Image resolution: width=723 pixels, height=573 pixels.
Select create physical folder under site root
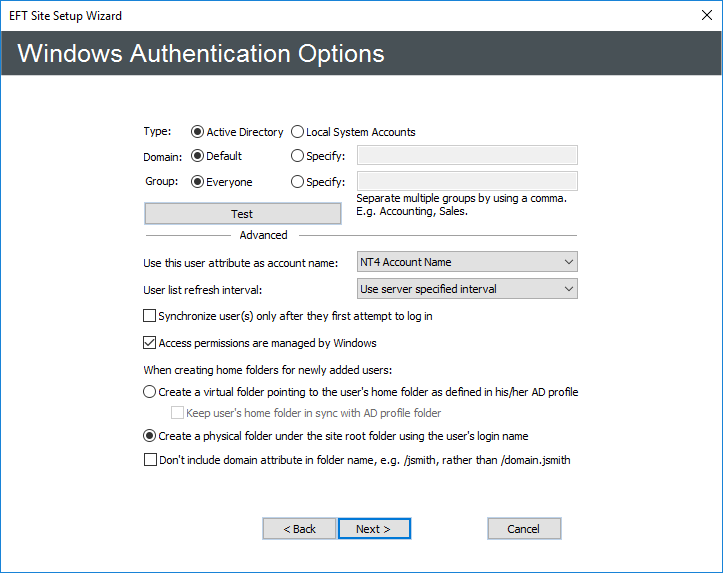click(151, 436)
